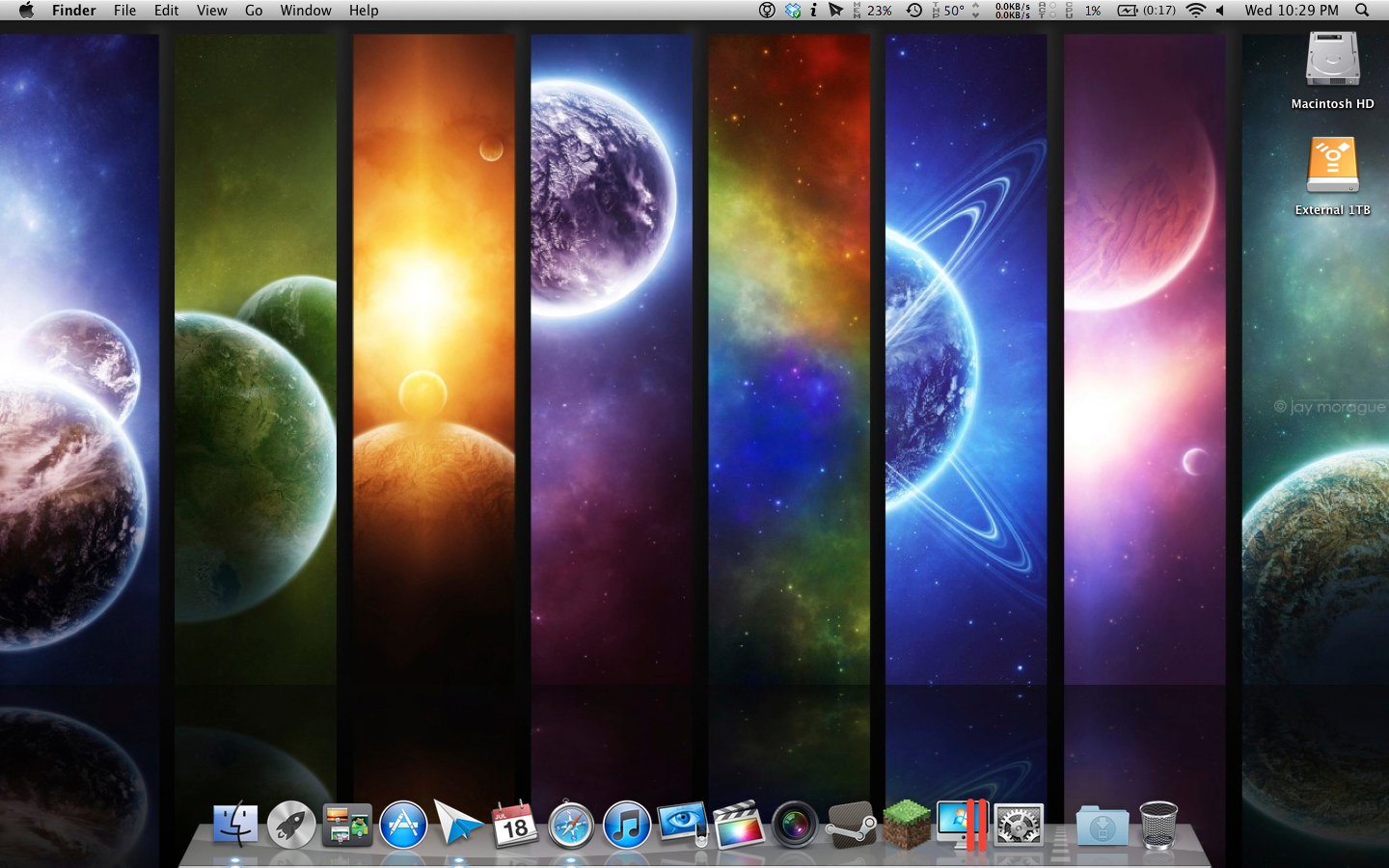Open the Time Machine menu bar icon

914,11
